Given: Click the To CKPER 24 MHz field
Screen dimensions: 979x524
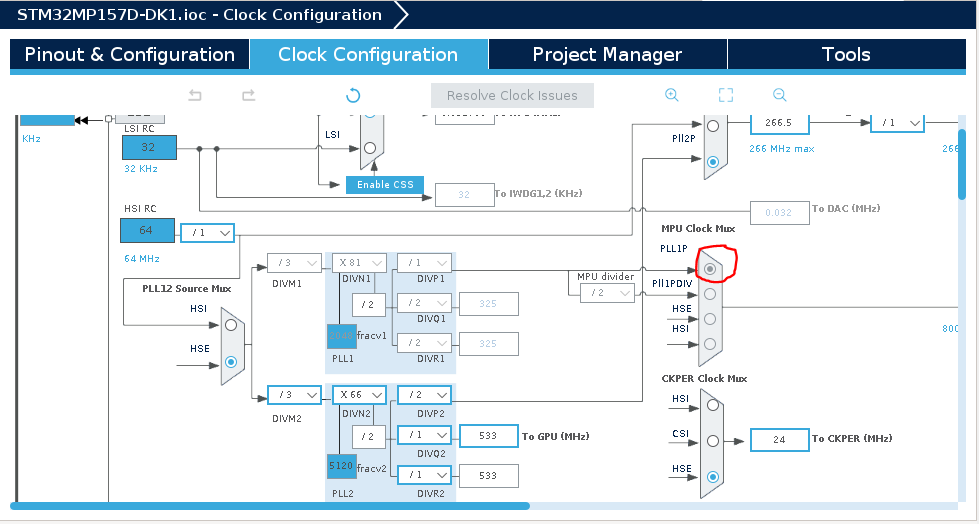Looking at the screenshot, I should 779,440.
